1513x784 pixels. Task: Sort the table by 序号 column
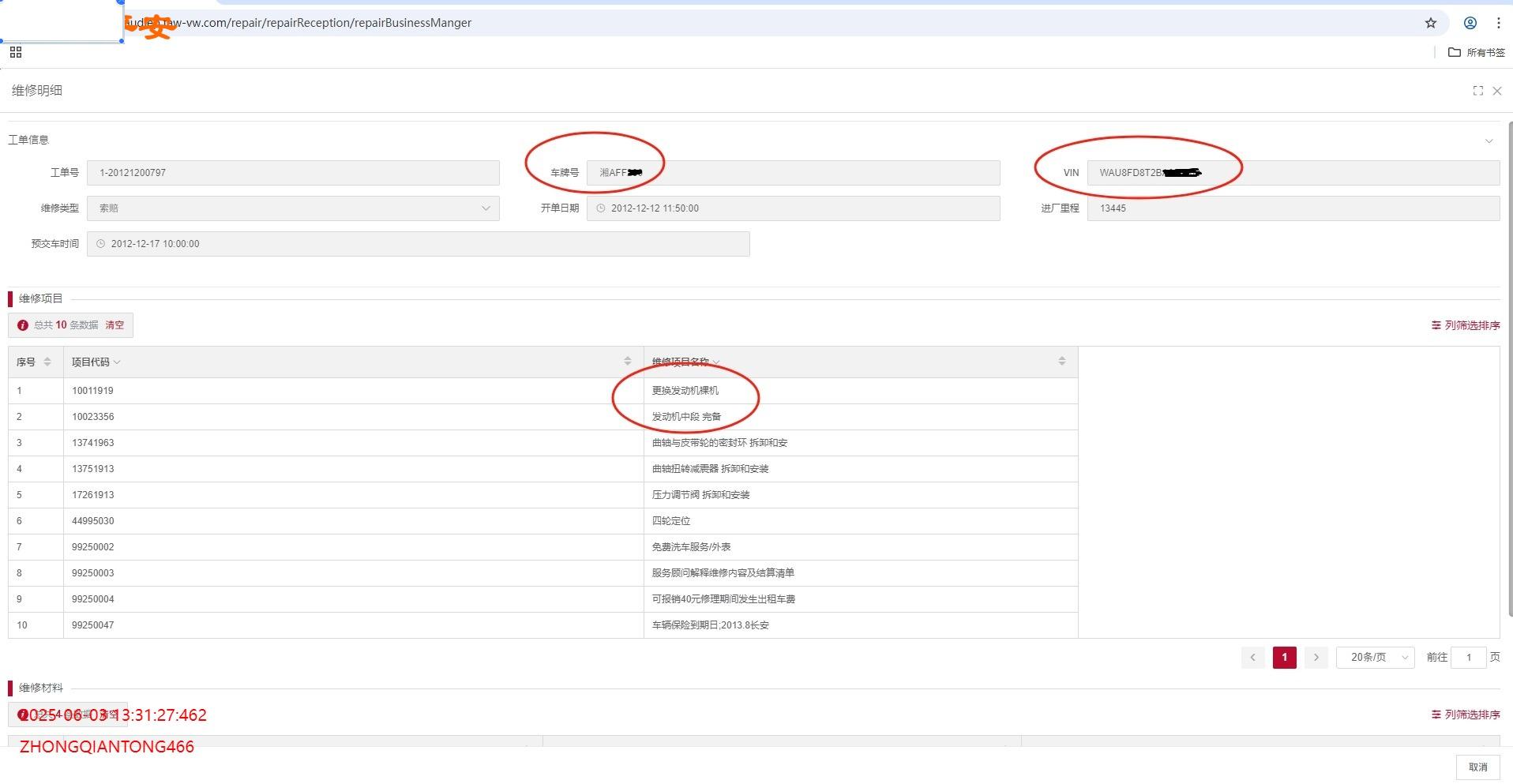click(x=47, y=362)
